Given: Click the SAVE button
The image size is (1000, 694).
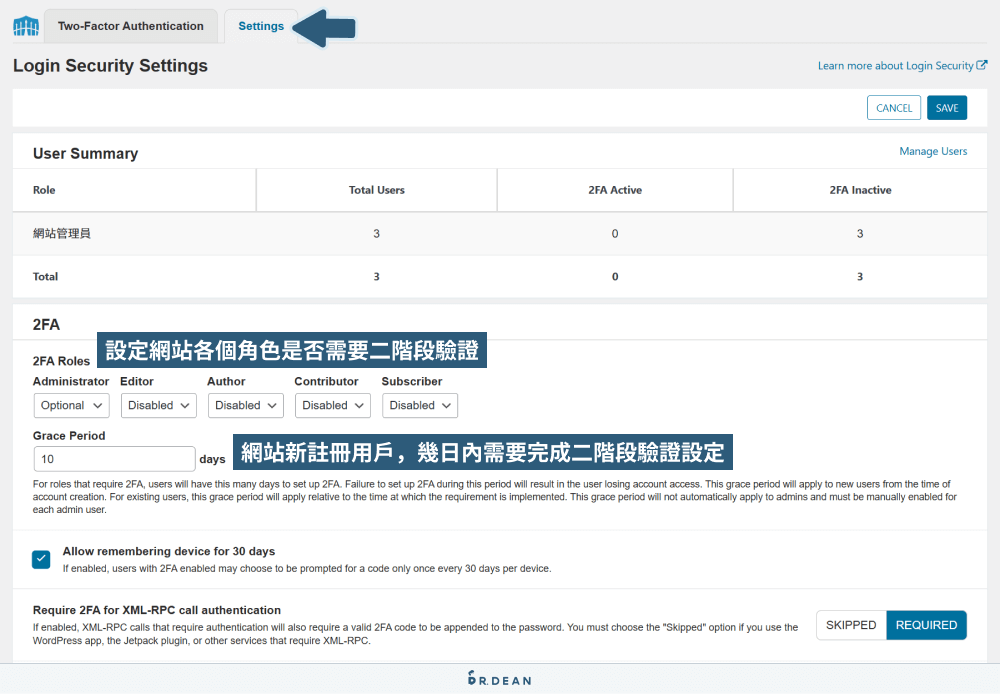Looking at the screenshot, I should click(946, 107).
